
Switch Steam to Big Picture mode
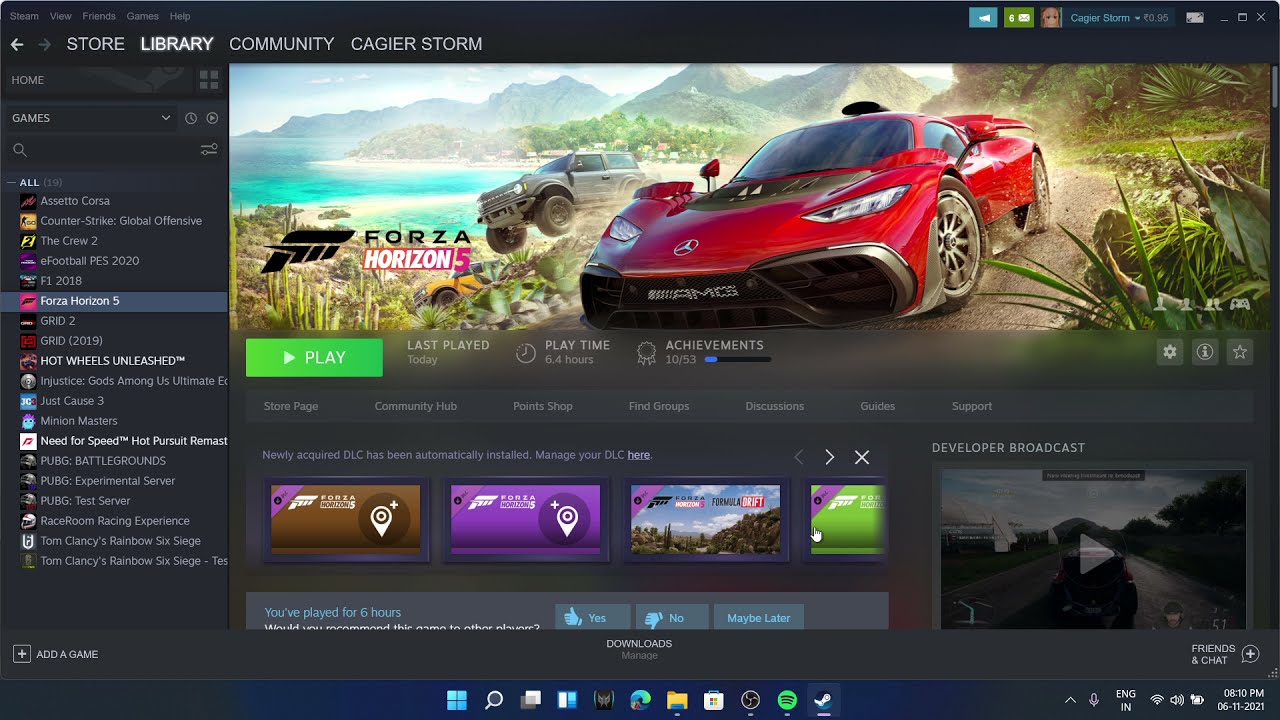1194,18
